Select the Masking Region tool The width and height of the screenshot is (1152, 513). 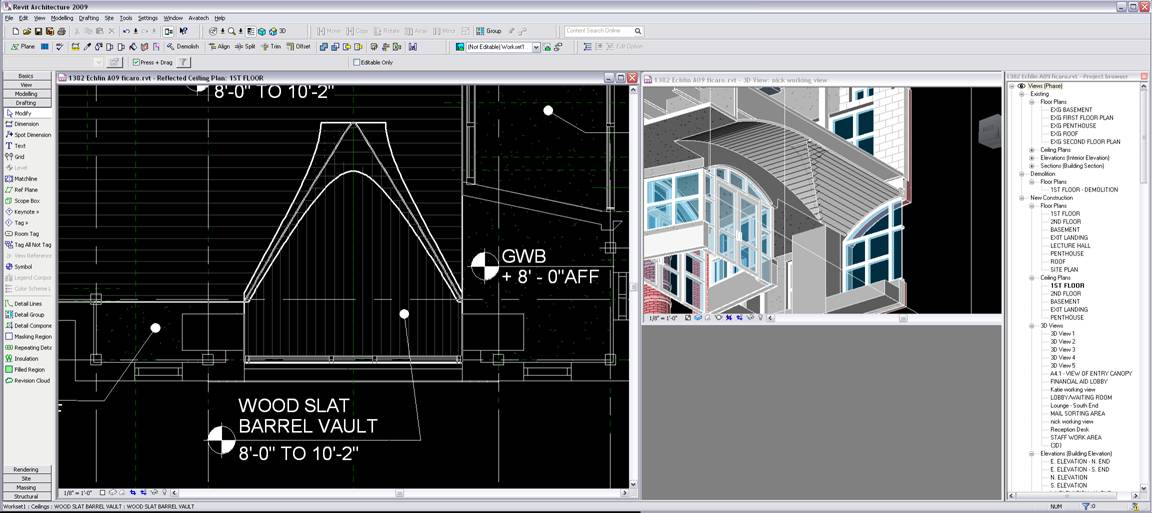pyautogui.click(x=27, y=337)
